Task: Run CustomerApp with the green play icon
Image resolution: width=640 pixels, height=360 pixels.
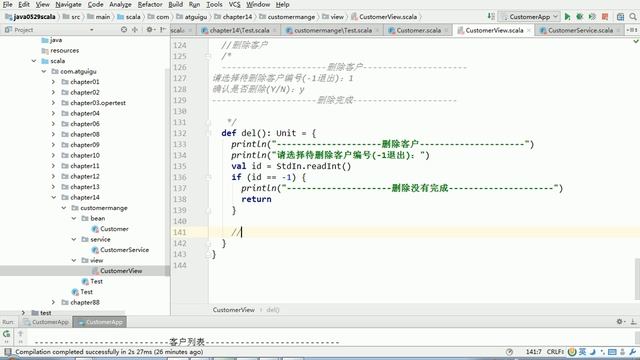Action: pos(567,17)
